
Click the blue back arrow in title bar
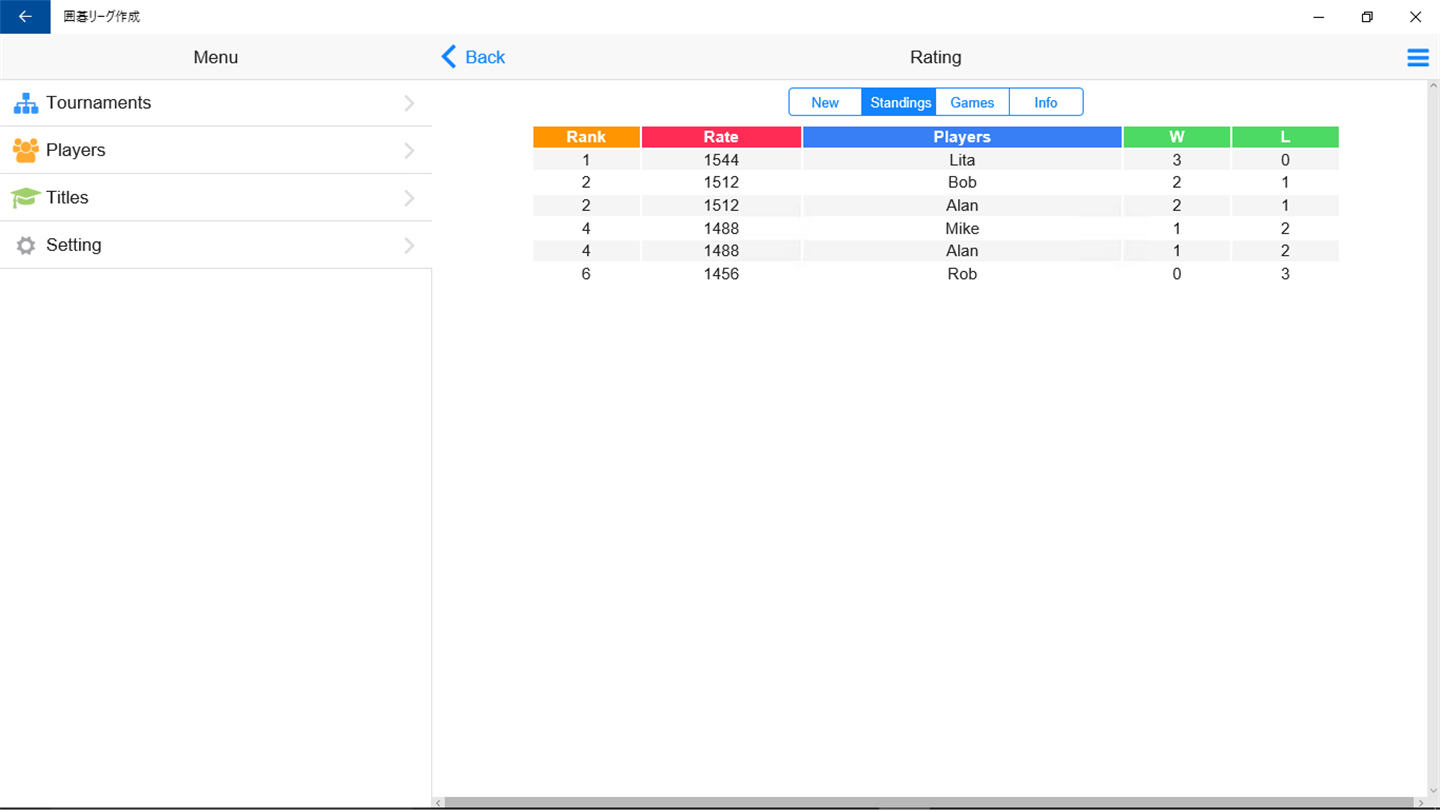coord(25,17)
